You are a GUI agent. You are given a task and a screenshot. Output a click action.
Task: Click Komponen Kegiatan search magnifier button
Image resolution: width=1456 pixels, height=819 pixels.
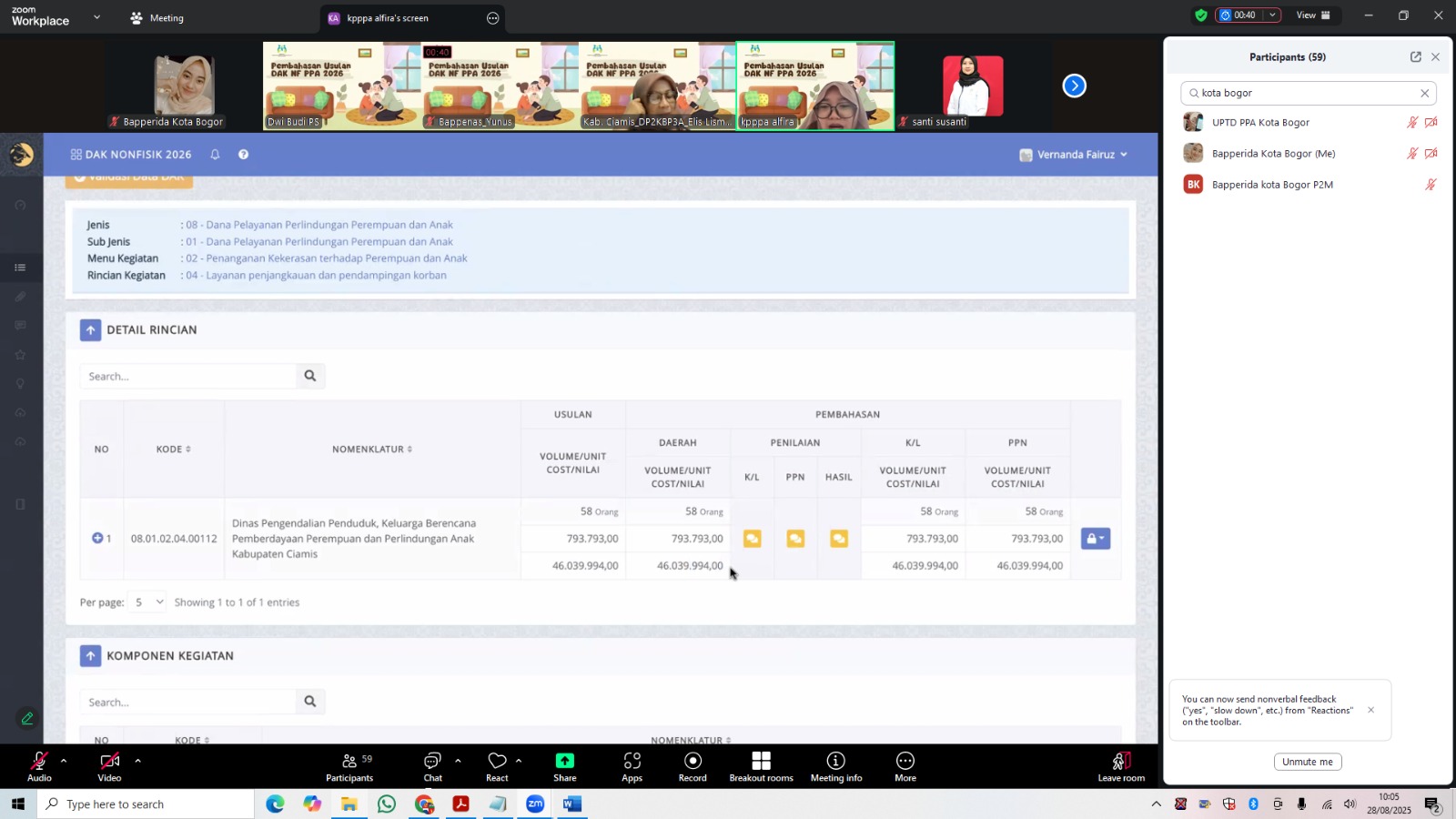point(310,702)
